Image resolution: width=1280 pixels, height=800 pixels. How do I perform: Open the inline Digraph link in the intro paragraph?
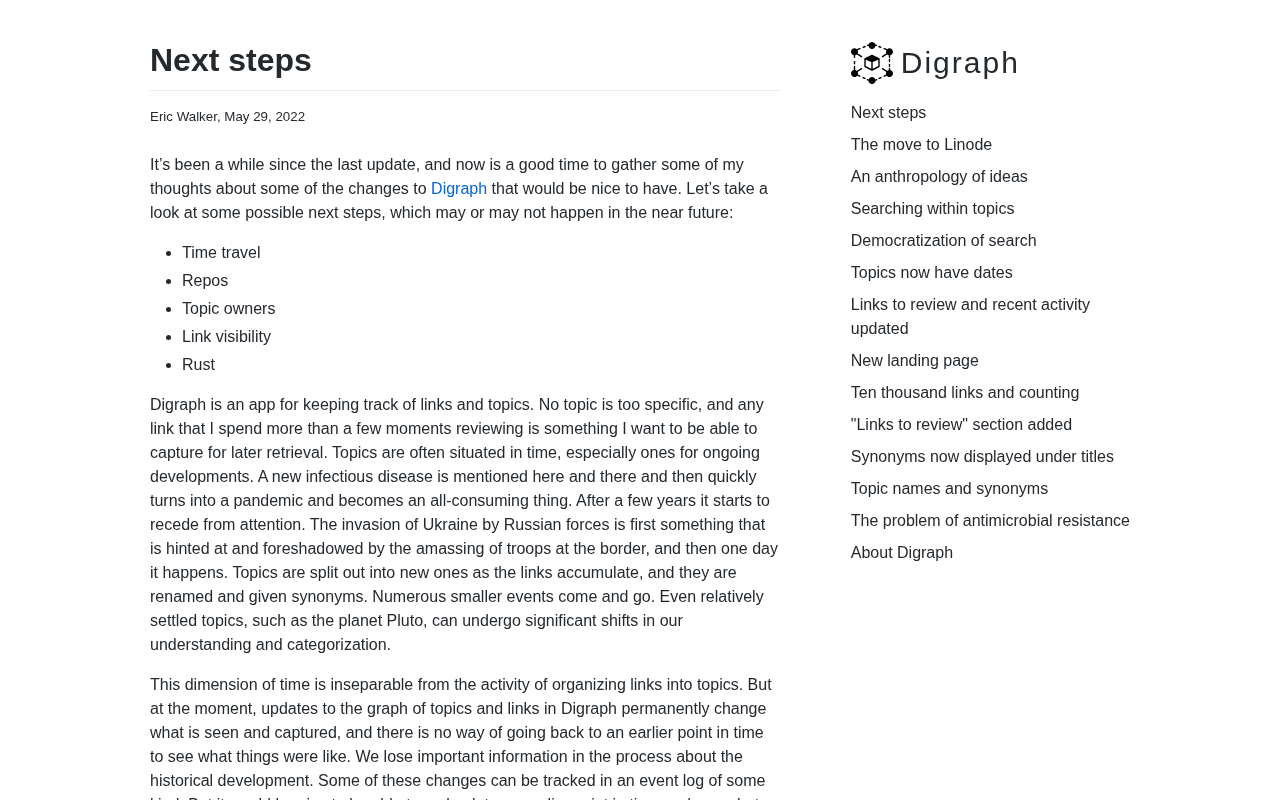pyautogui.click(x=459, y=189)
